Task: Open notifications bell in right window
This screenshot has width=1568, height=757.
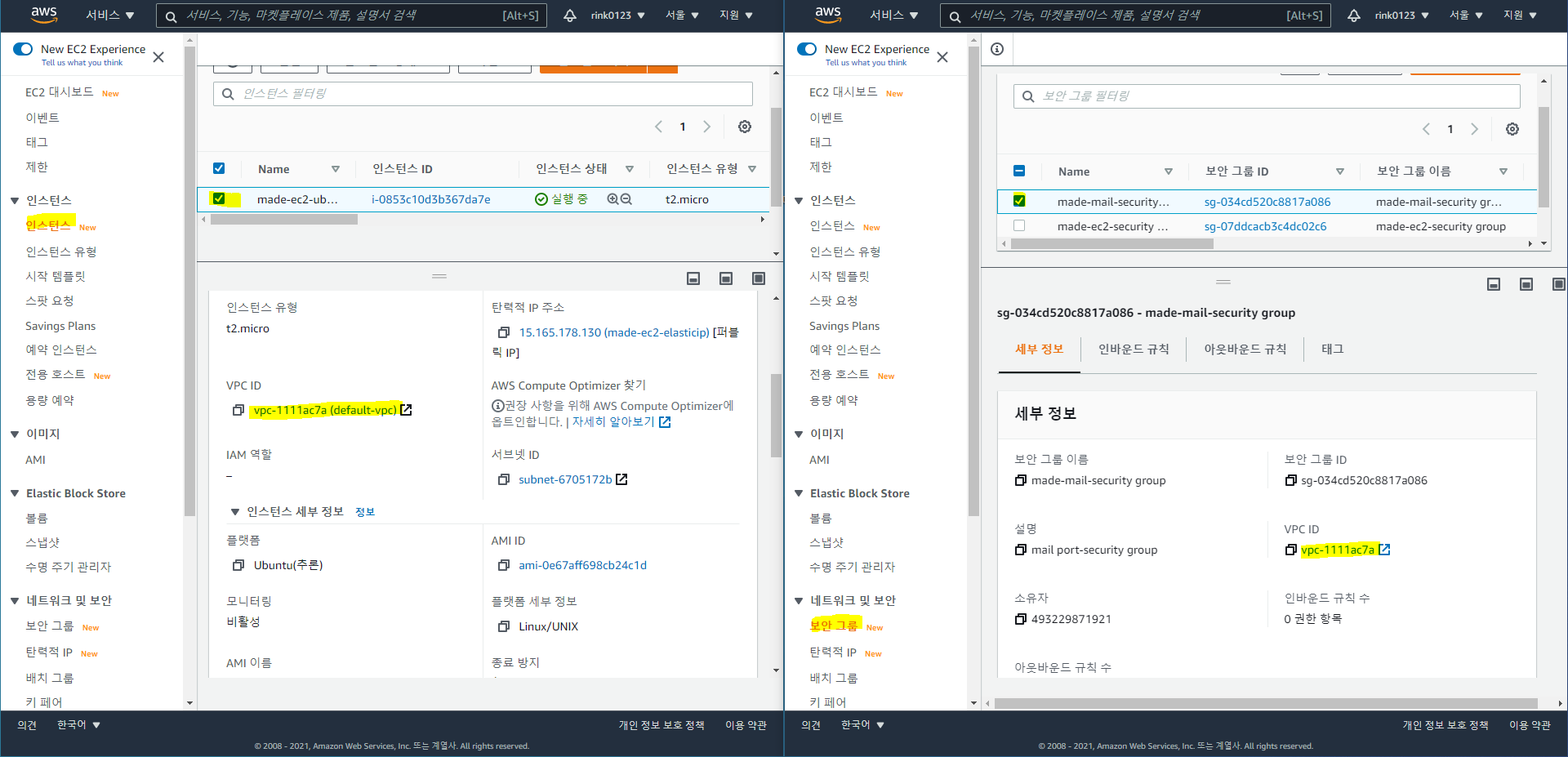Action: (1354, 16)
